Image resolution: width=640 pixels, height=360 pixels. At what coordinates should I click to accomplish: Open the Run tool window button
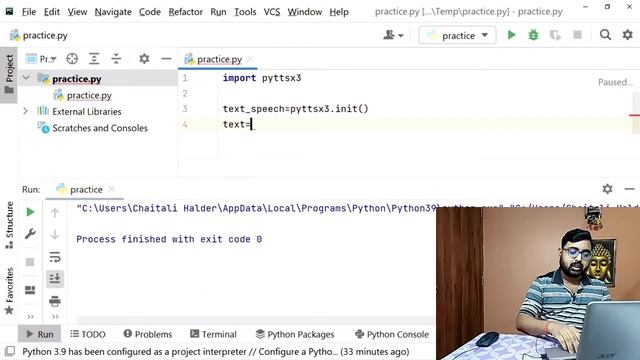click(40, 334)
